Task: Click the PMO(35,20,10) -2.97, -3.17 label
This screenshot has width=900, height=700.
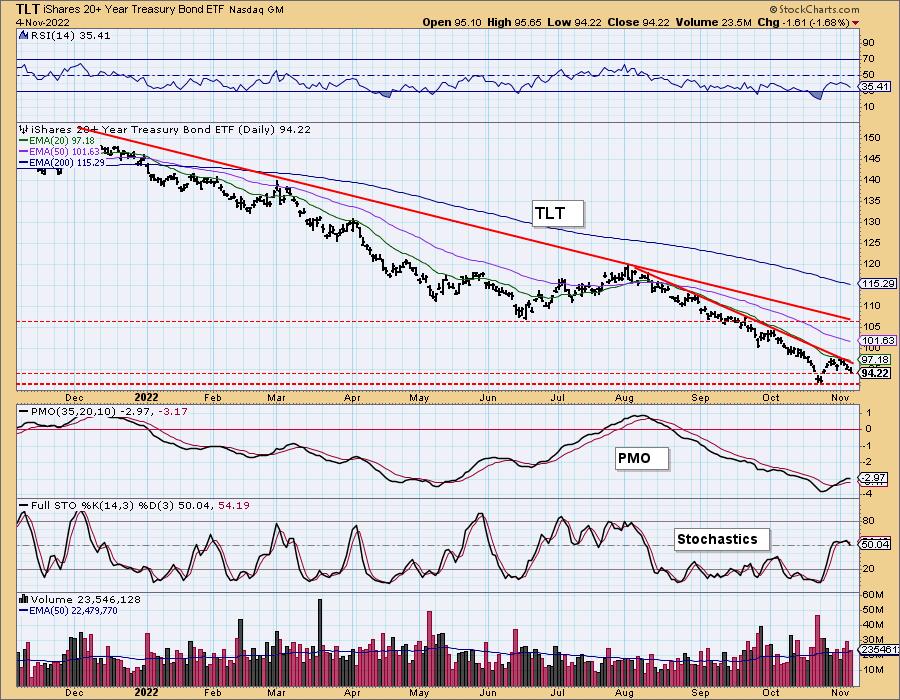Action: (x=103, y=411)
